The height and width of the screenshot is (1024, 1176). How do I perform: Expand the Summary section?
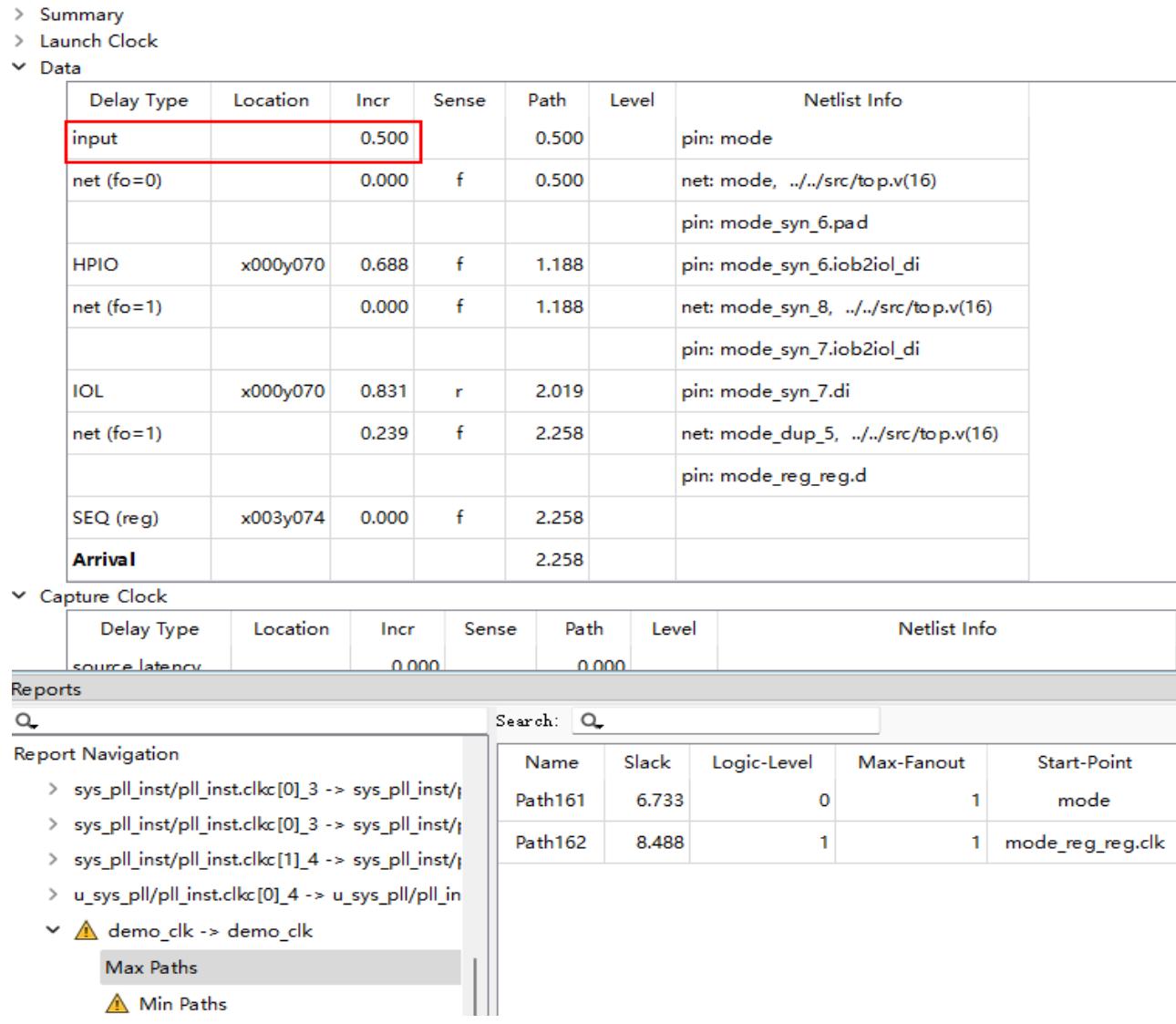[x=17, y=16]
